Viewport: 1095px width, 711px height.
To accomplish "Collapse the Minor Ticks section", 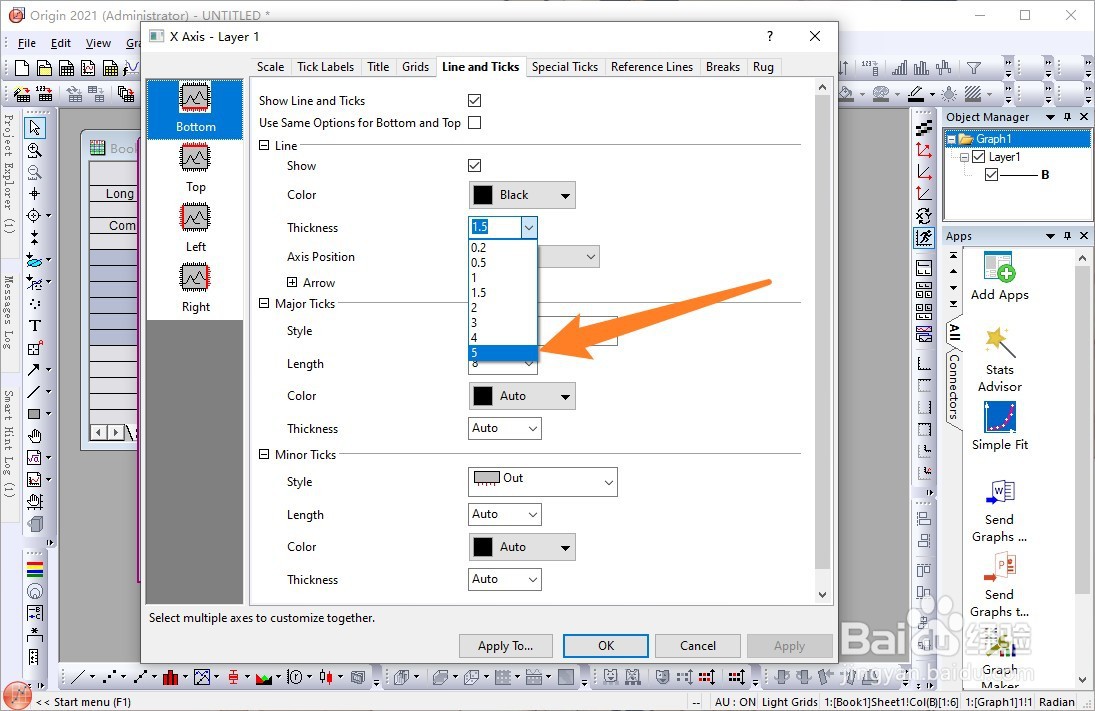I will [264, 454].
